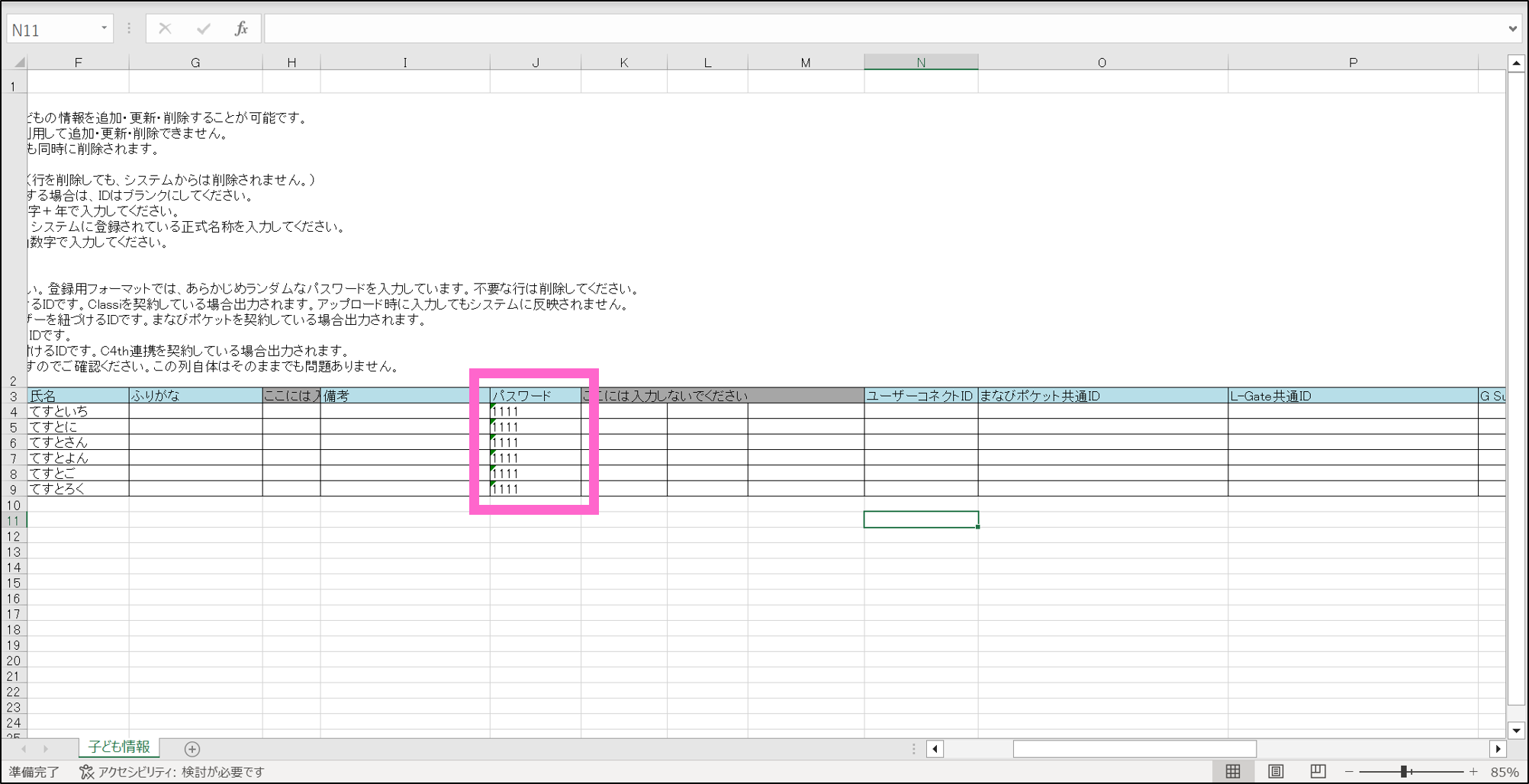Open the accessibility checker status indicator

[x=172, y=772]
